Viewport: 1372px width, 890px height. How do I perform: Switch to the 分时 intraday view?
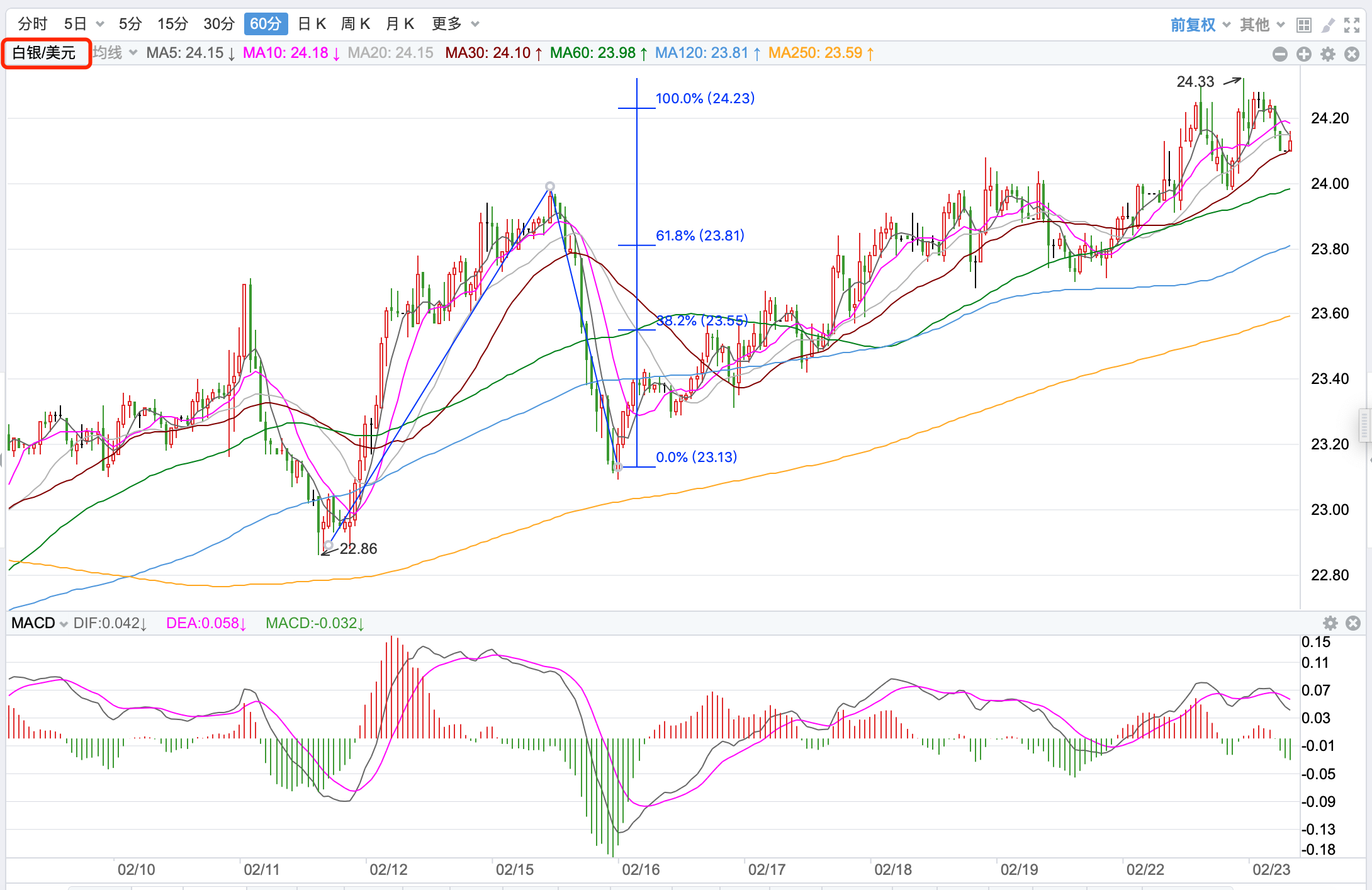pyautogui.click(x=33, y=24)
